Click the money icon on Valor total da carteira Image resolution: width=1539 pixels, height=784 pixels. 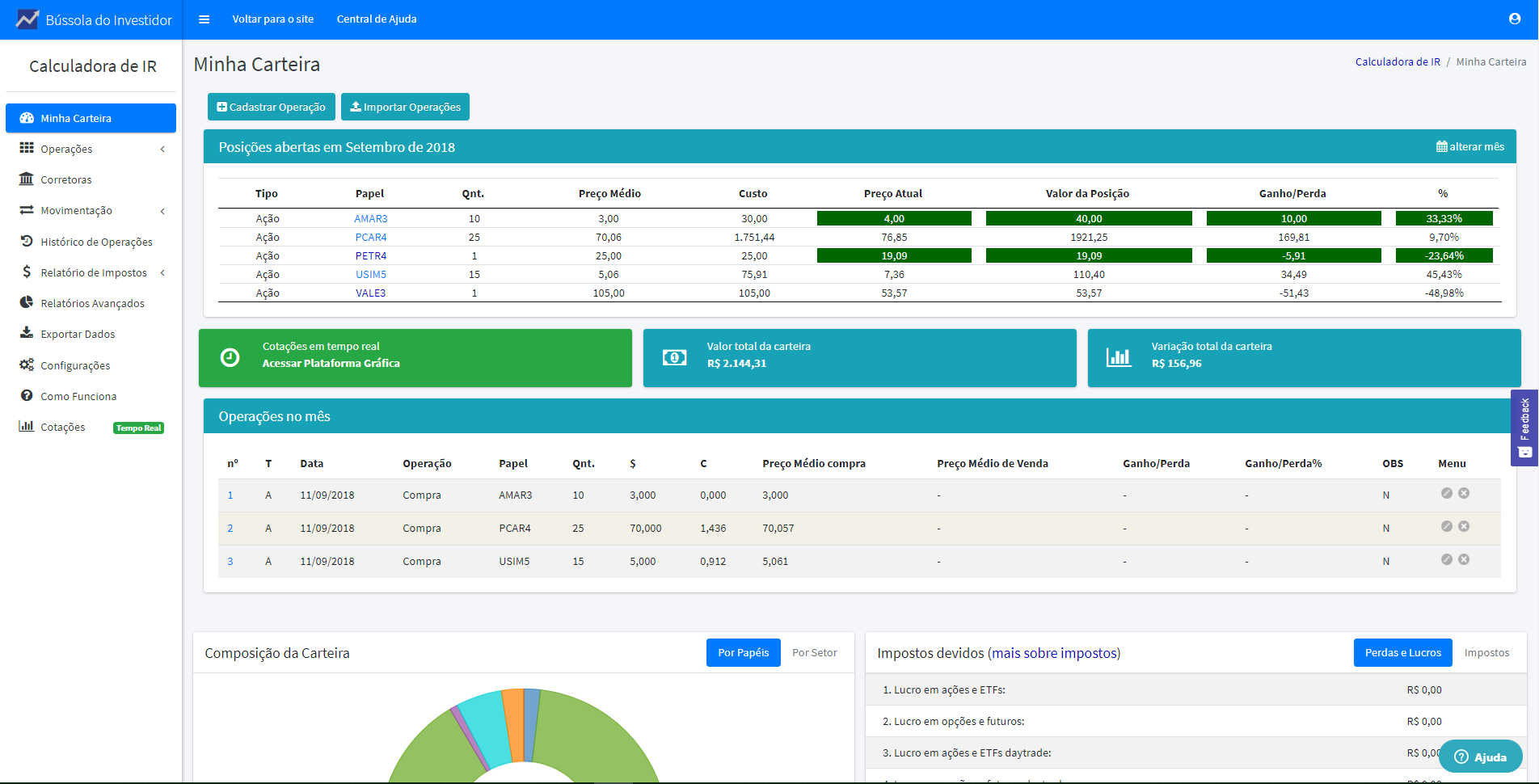tap(674, 357)
